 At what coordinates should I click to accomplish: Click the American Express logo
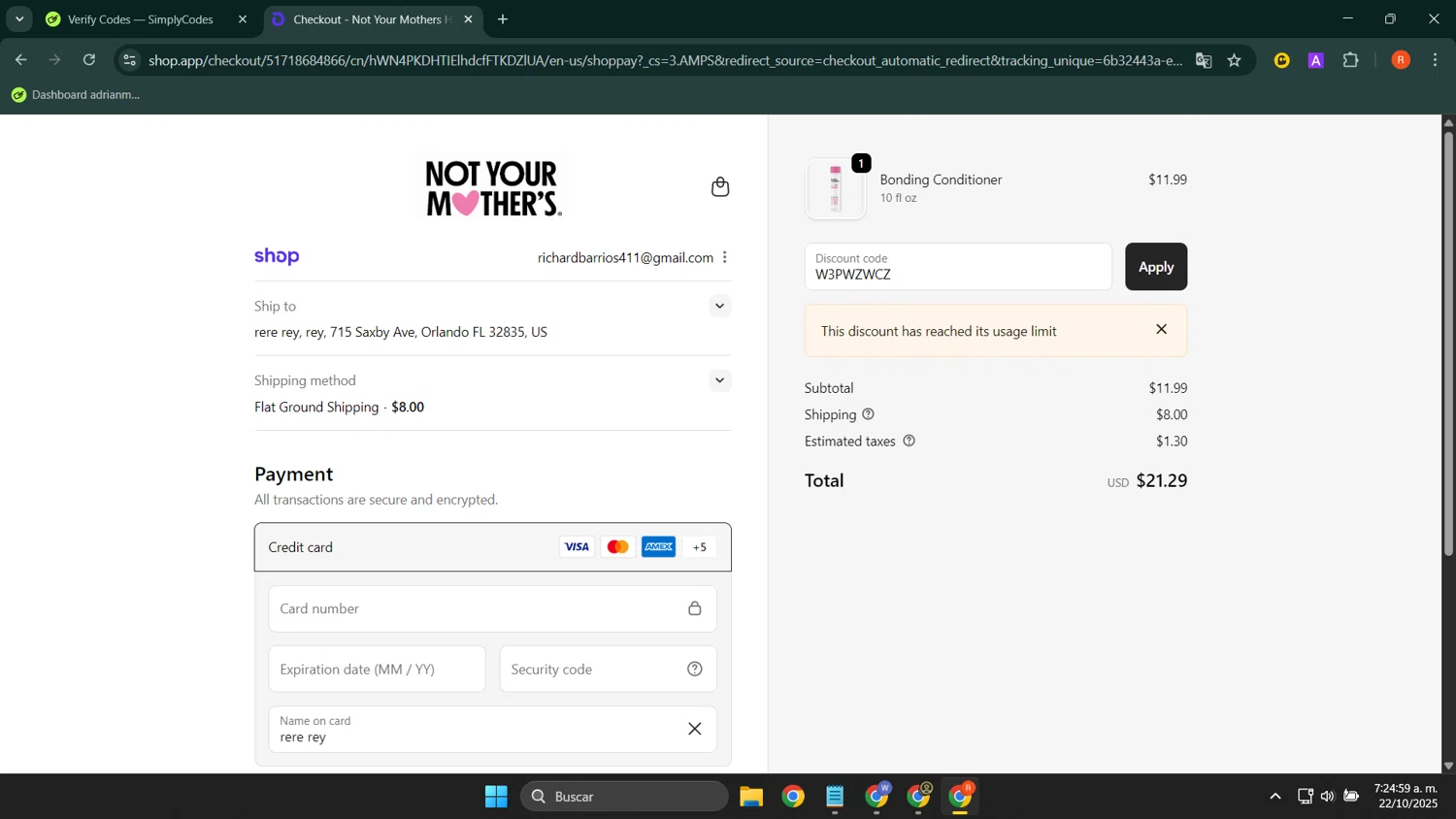point(659,547)
